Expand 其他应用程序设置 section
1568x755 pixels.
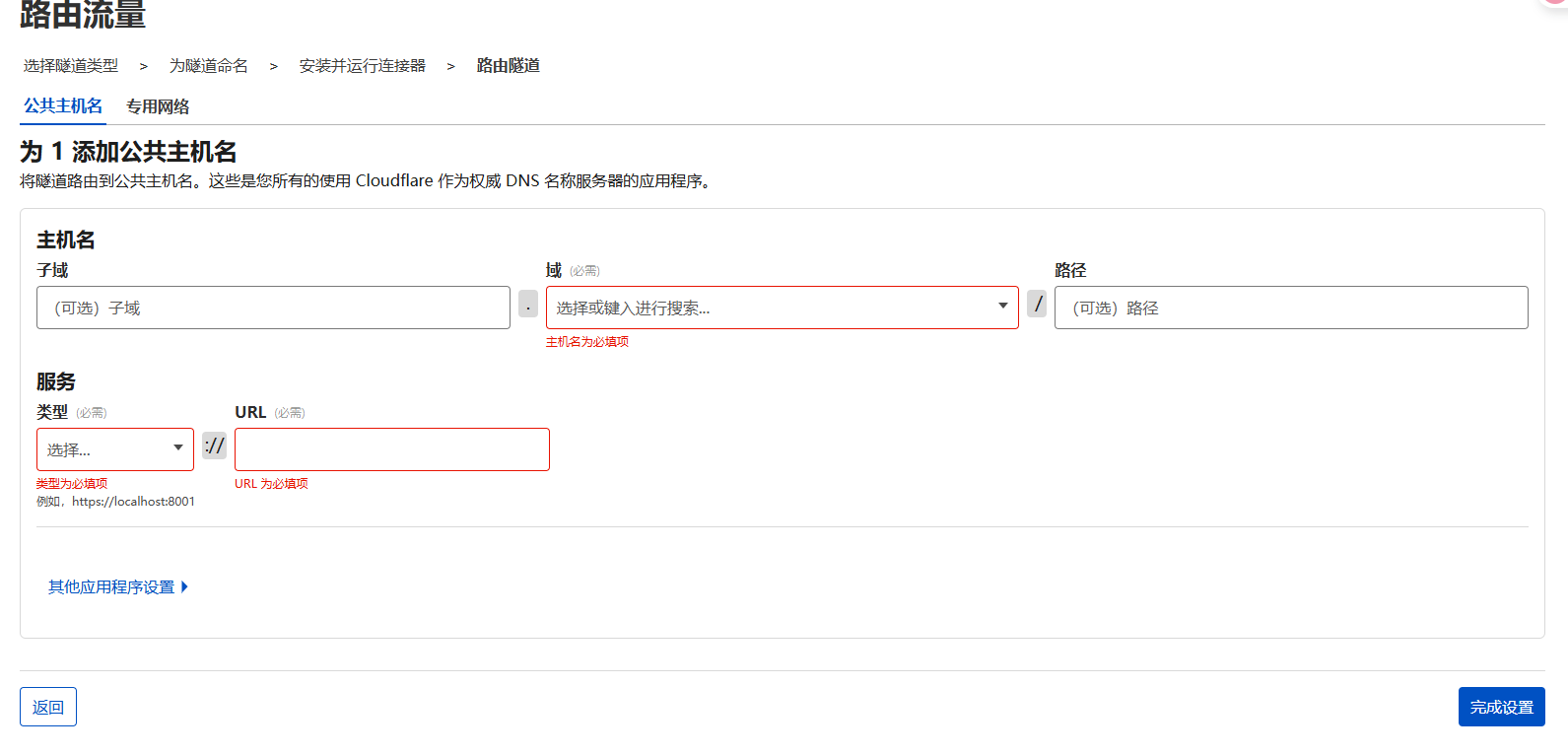(111, 587)
